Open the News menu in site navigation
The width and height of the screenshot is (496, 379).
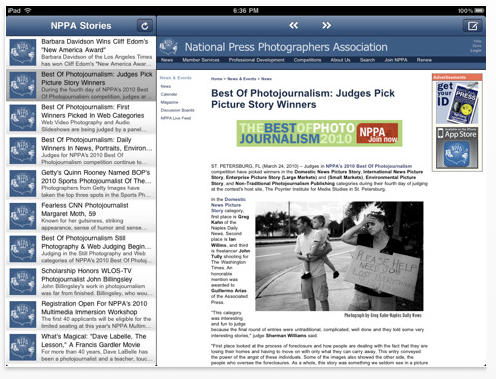tap(167, 60)
